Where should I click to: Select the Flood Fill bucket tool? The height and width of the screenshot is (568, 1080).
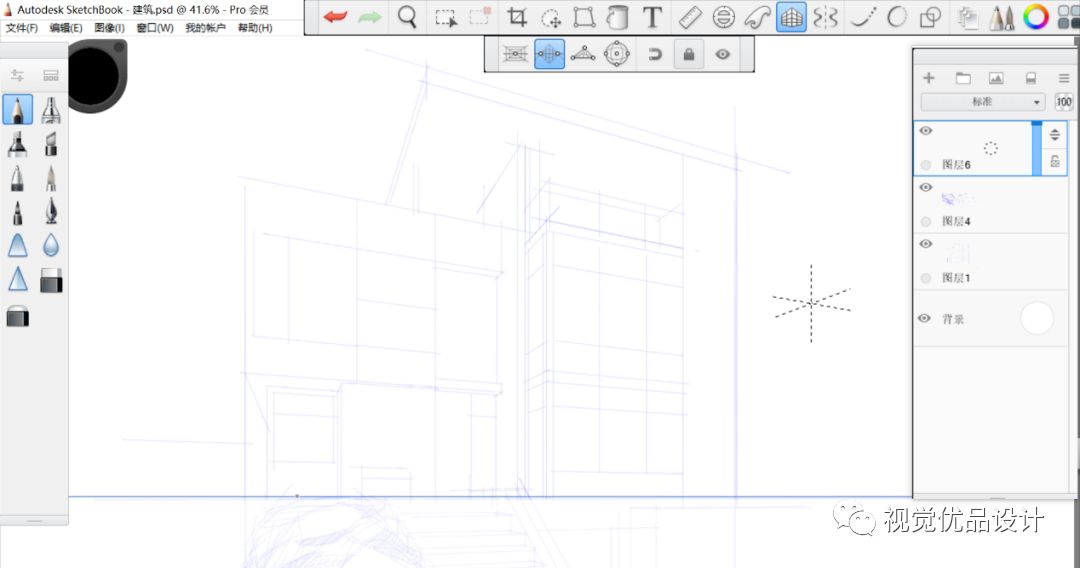coord(618,17)
